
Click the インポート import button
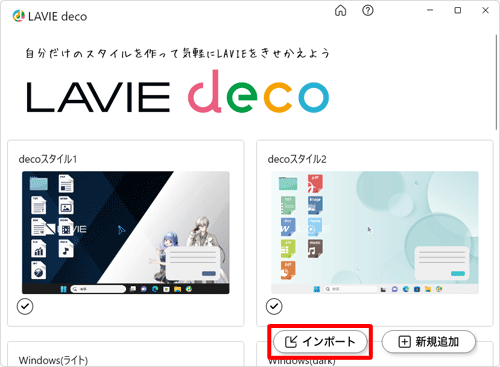320,342
